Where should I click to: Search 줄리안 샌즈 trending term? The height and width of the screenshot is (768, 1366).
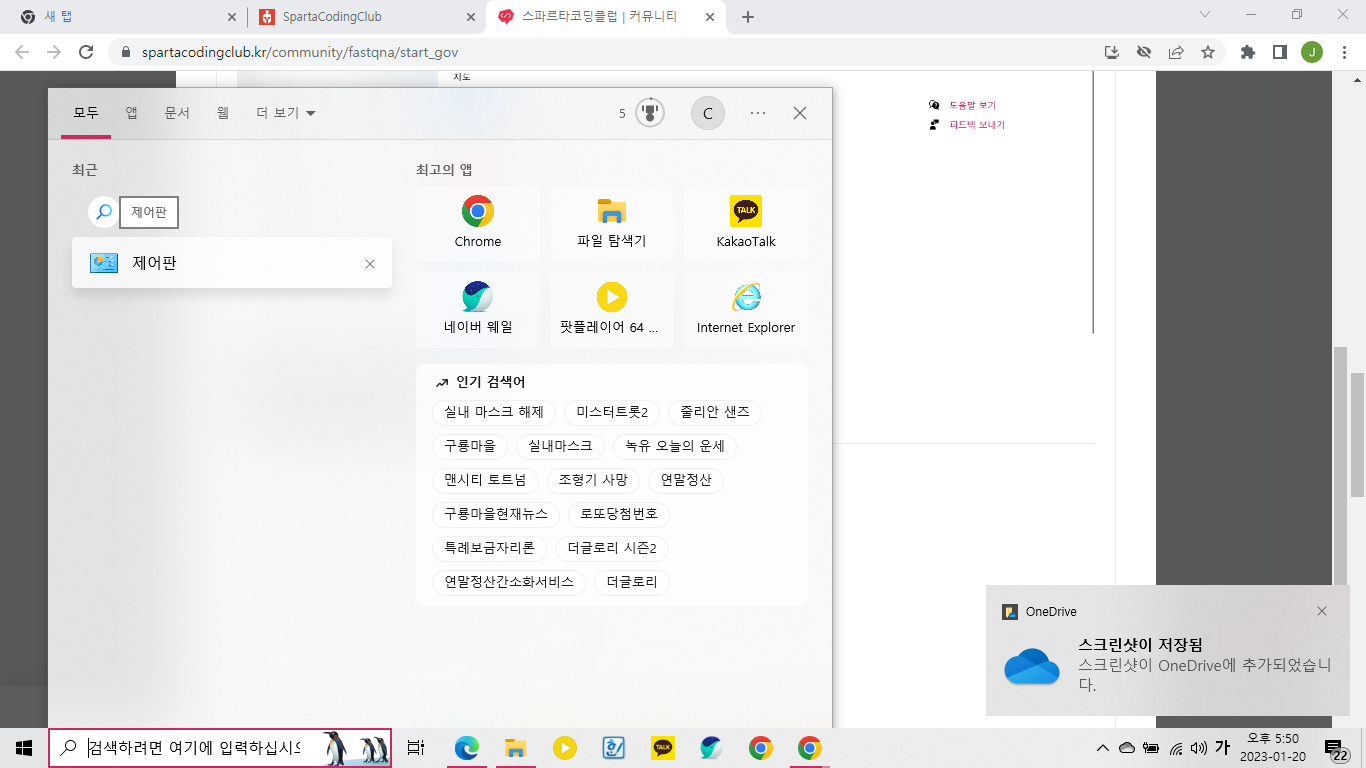pyautogui.click(x=715, y=412)
